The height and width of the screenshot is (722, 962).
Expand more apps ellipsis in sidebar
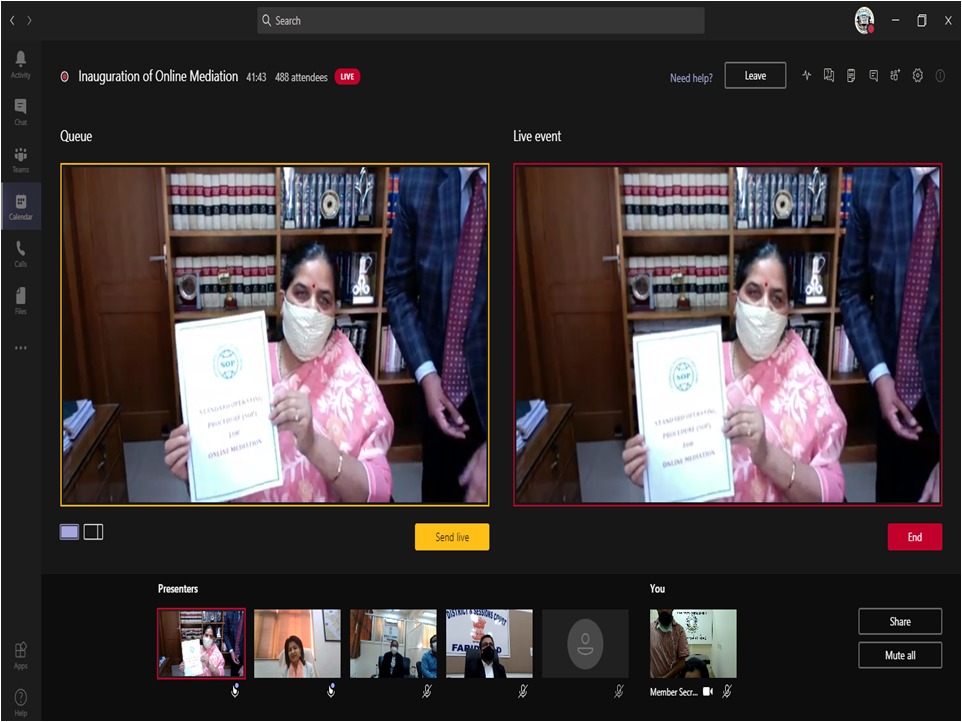point(20,348)
